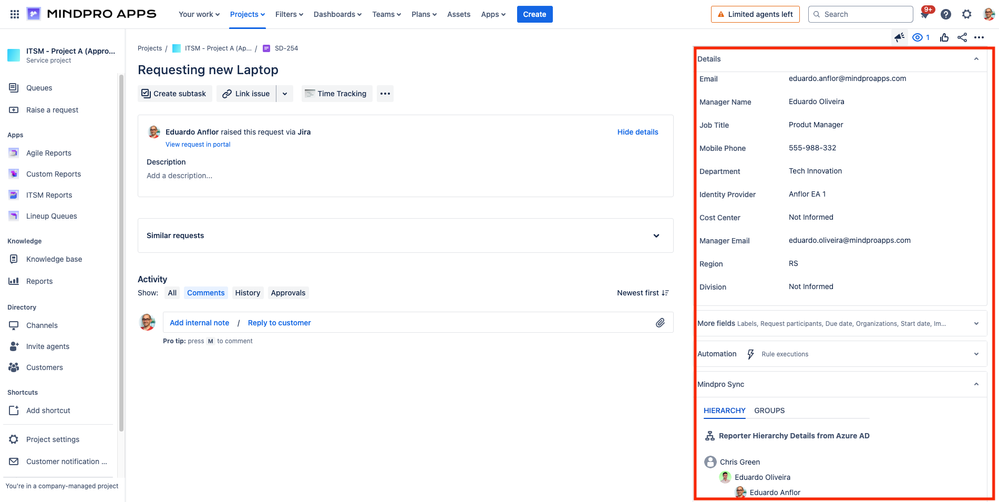Open the issue actions three-dot menu
The height and width of the screenshot is (502, 999).
pos(979,38)
